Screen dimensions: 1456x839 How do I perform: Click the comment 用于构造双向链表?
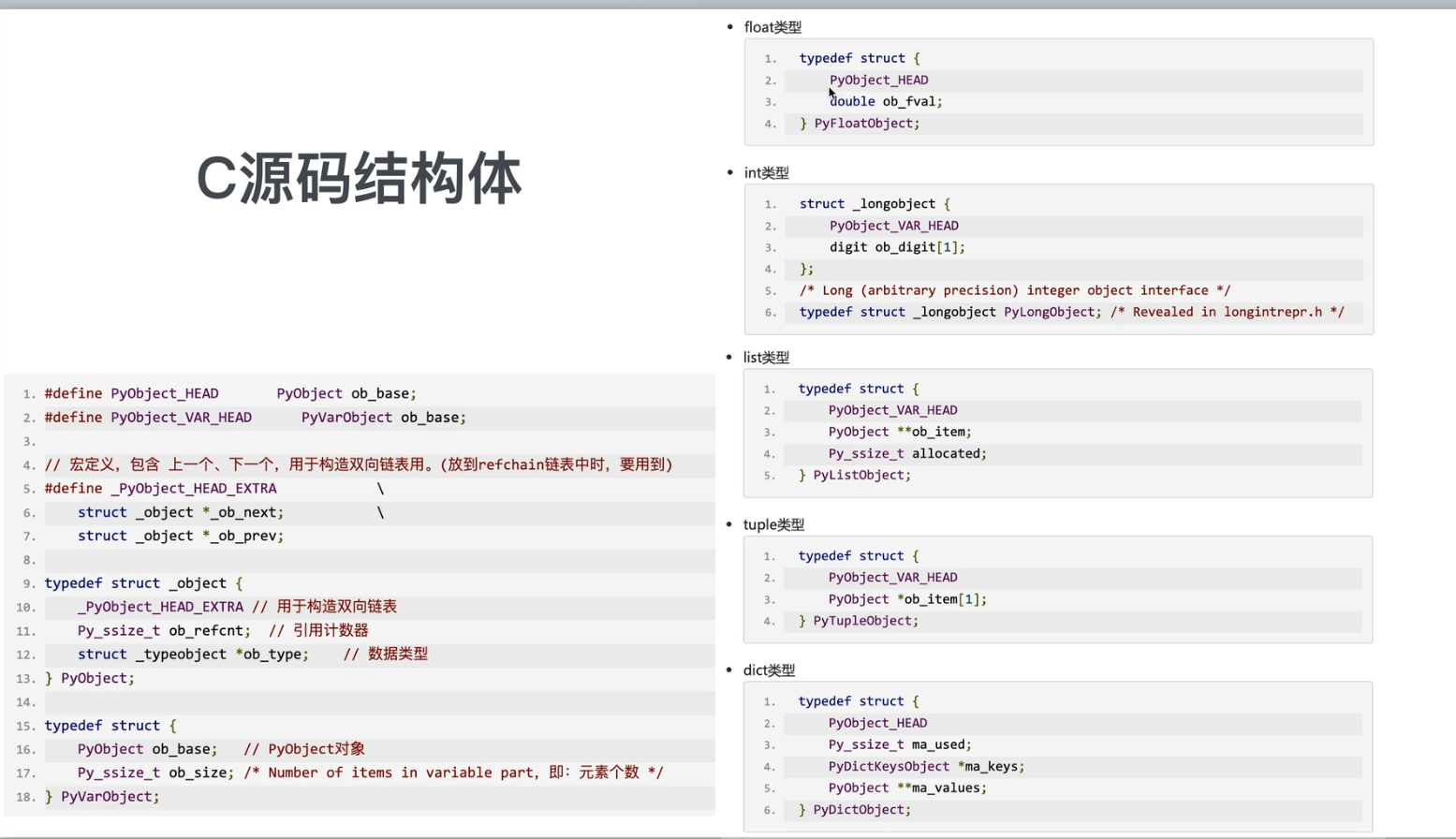[324, 607]
